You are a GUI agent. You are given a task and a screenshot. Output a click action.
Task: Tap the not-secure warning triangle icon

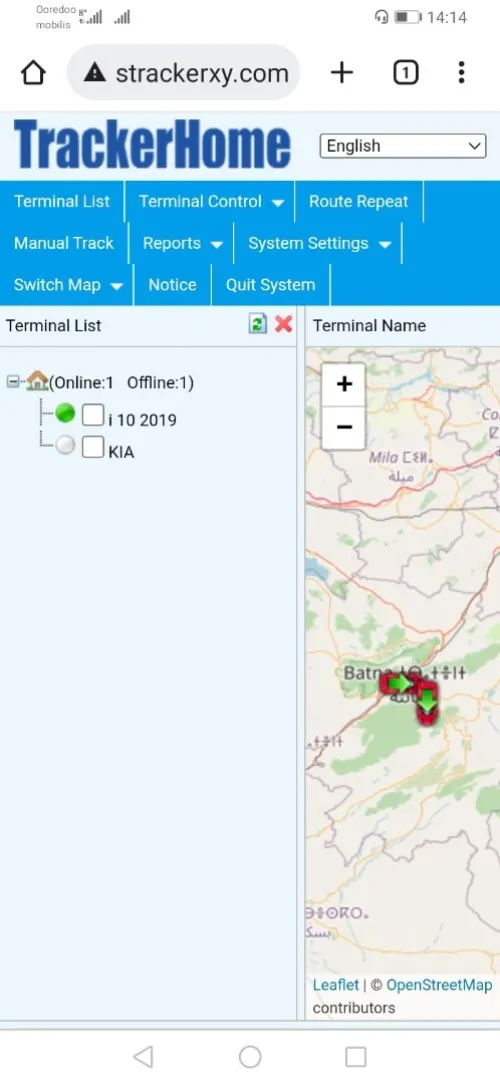tap(94, 73)
